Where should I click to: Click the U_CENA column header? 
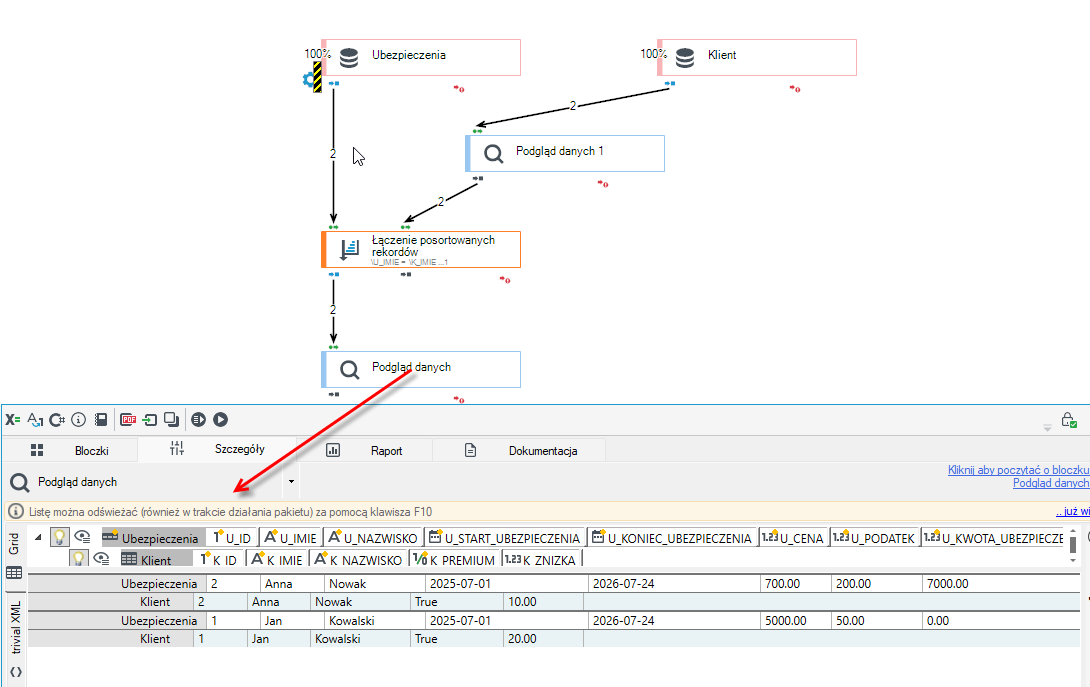coord(793,538)
